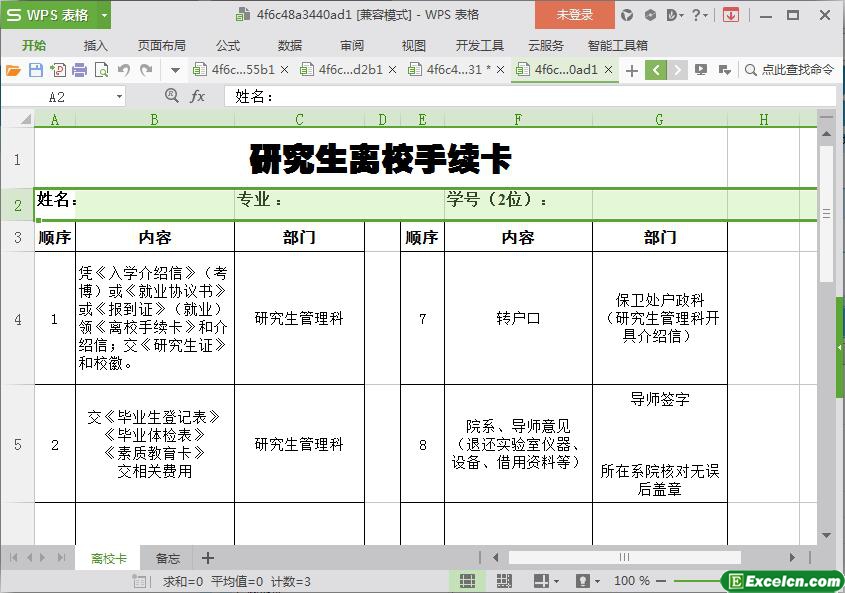Switch to normal view in the status bar
Image resolution: width=845 pixels, height=593 pixels.
click(468, 581)
